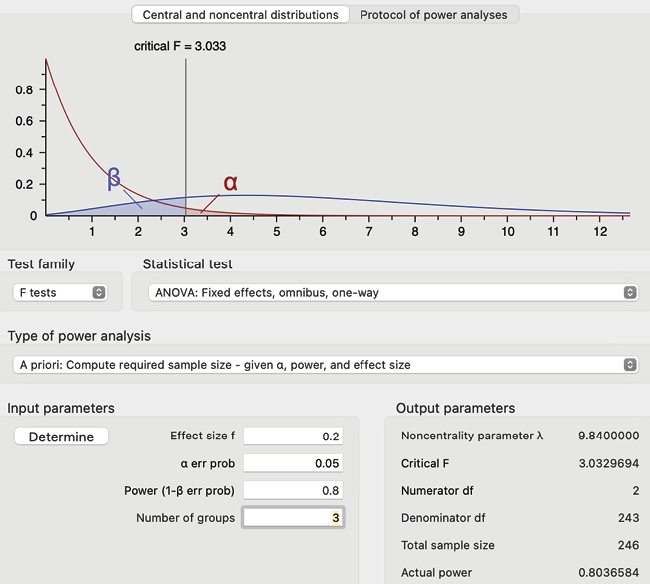Click the Effect size f input field
Image resolution: width=650 pixels, height=584 pixels.
point(293,436)
